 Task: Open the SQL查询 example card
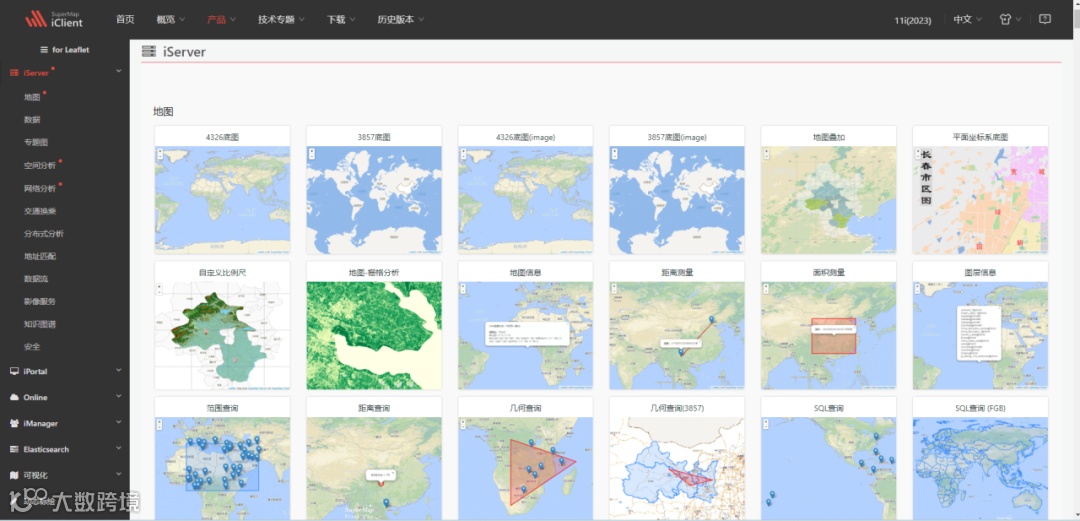829,459
